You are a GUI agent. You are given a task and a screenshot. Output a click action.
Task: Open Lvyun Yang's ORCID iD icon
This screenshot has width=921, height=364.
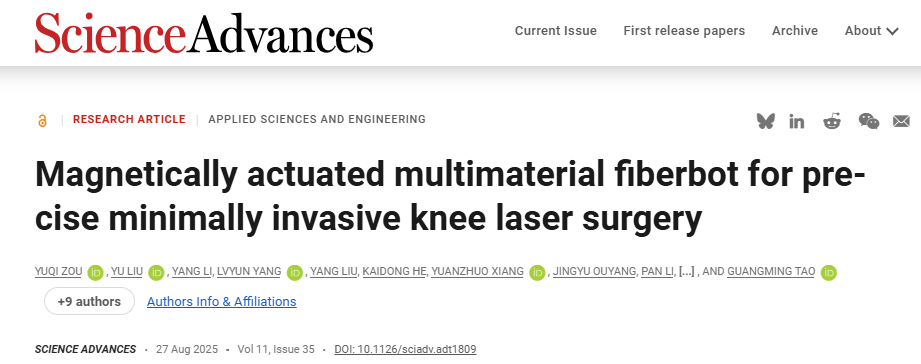pos(295,272)
